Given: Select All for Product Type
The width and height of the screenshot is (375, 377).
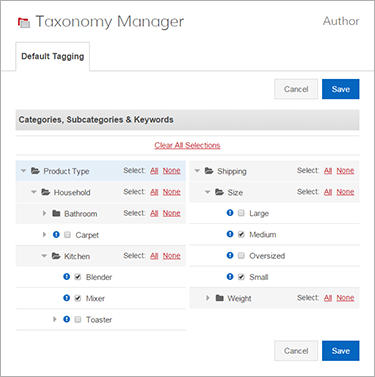Looking at the screenshot, I should click(x=154, y=171).
